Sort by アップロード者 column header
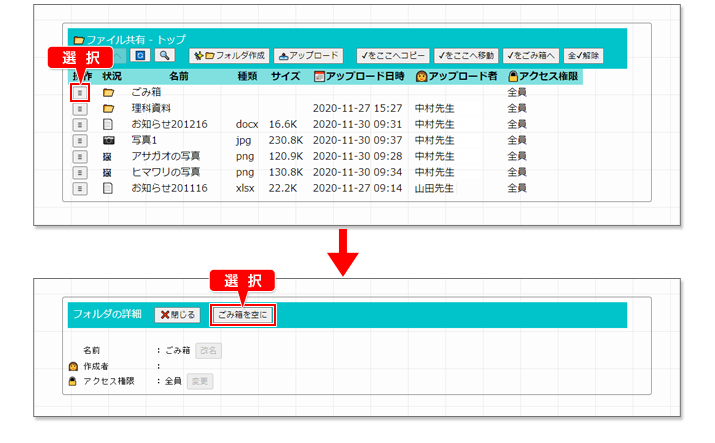715x443 pixels. [456, 76]
